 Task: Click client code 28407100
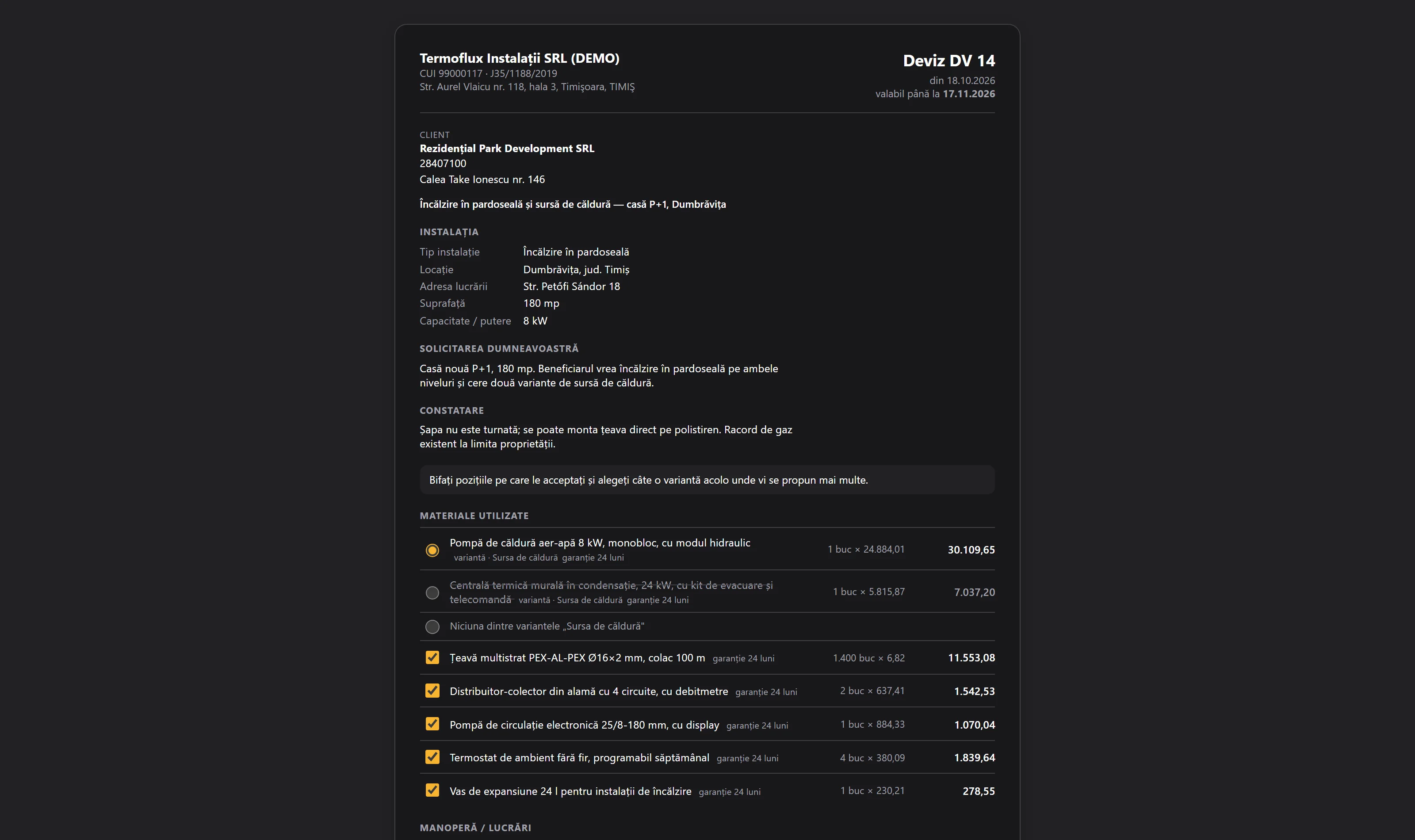(443, 164)
